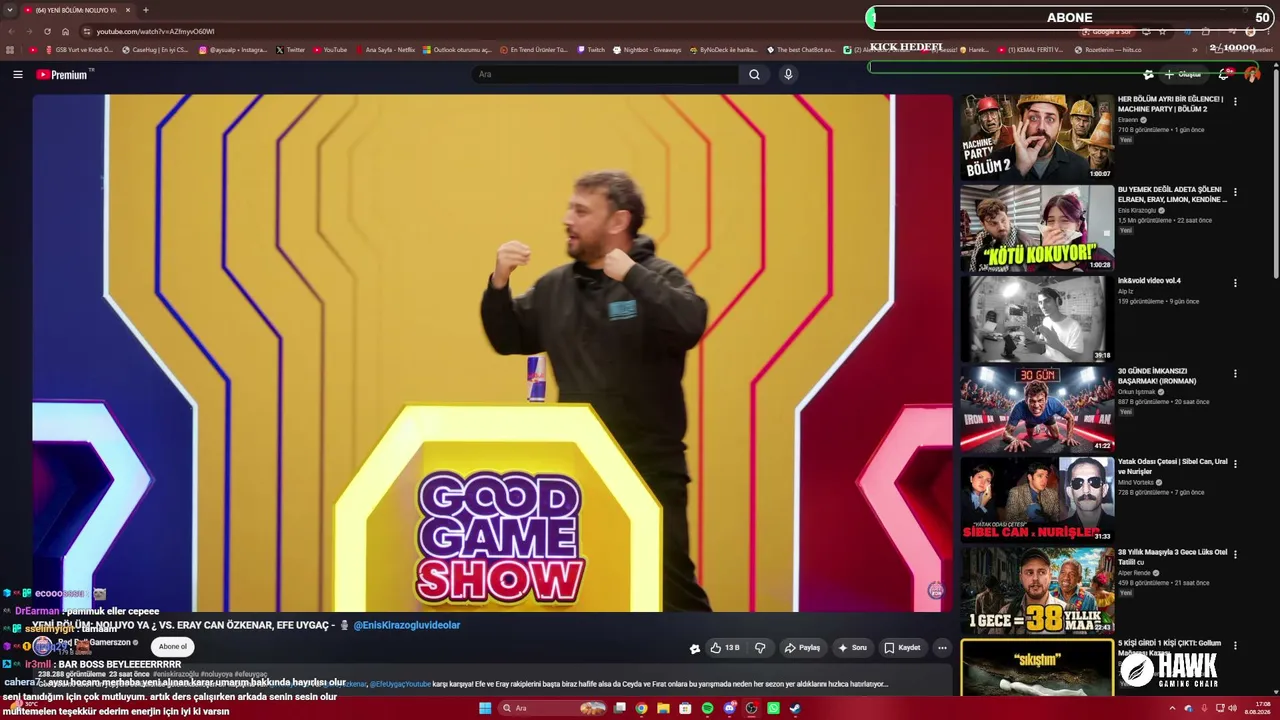Click the Abone ol subscribe button
1280x720 pixels.
172,647
